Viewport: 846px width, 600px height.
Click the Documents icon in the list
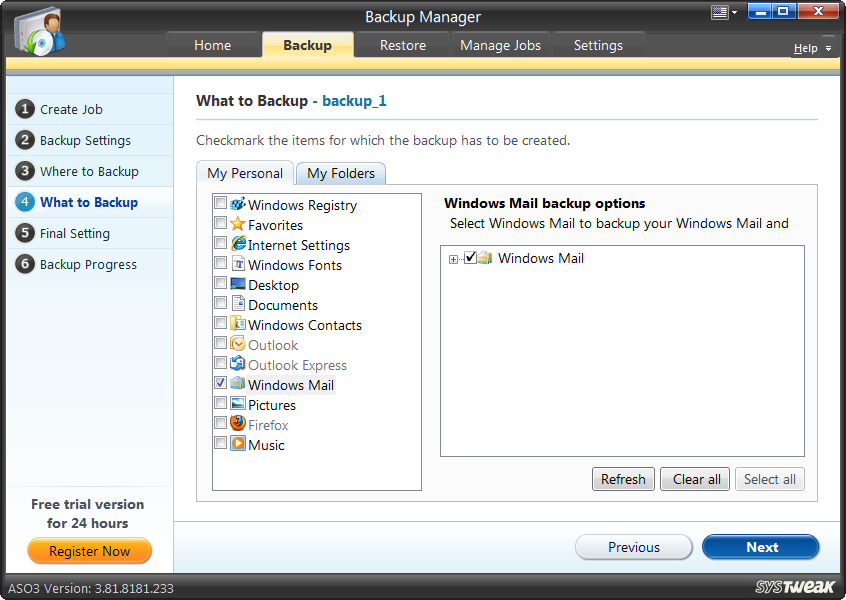pyautogui.click(x=237, y=305)
